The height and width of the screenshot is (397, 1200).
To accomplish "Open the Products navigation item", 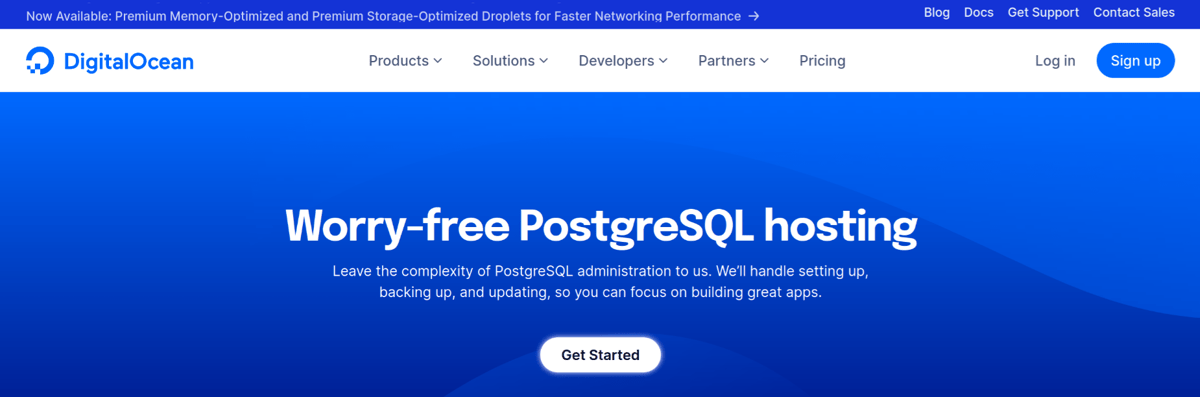I will pyautogui.click(x=405, y=61).
